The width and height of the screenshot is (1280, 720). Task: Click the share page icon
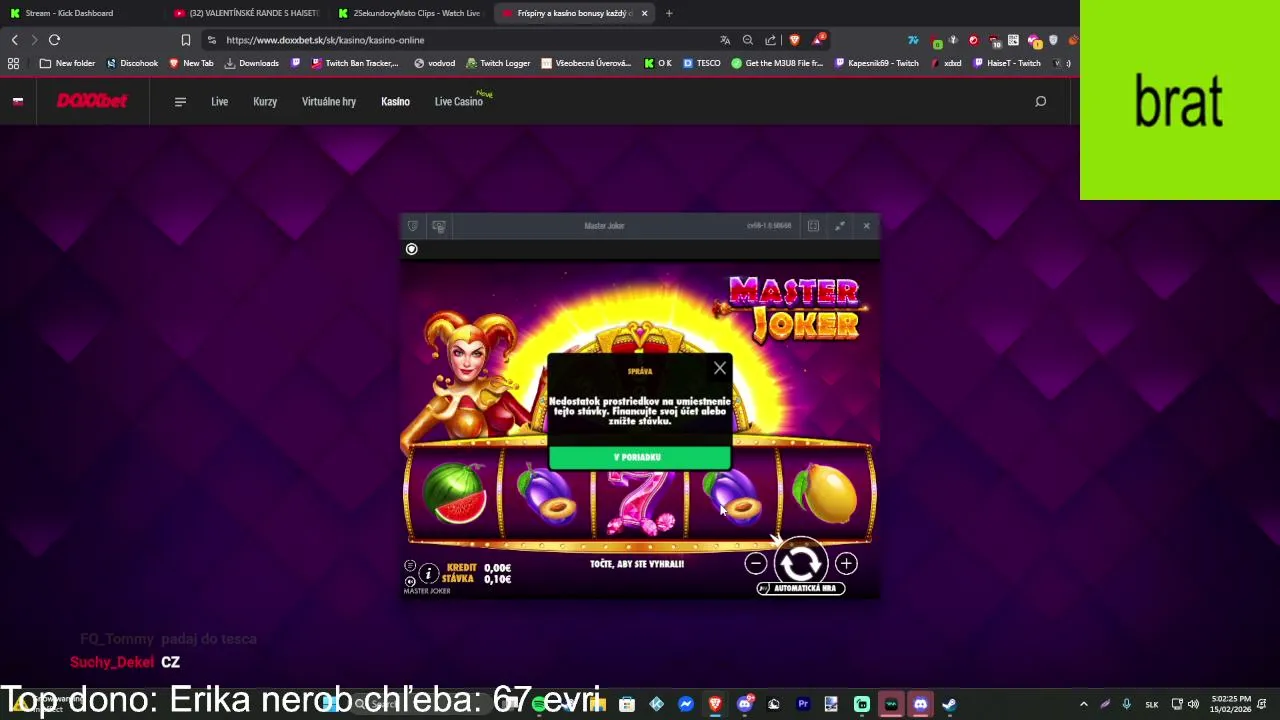tap(770, 40)
